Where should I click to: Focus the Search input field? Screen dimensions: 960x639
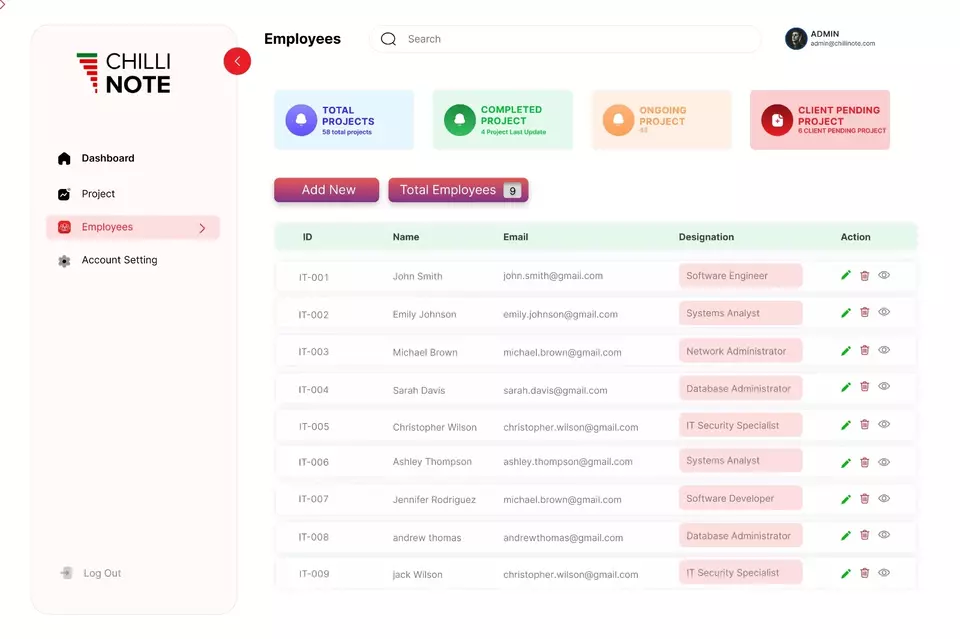[570, 39]
